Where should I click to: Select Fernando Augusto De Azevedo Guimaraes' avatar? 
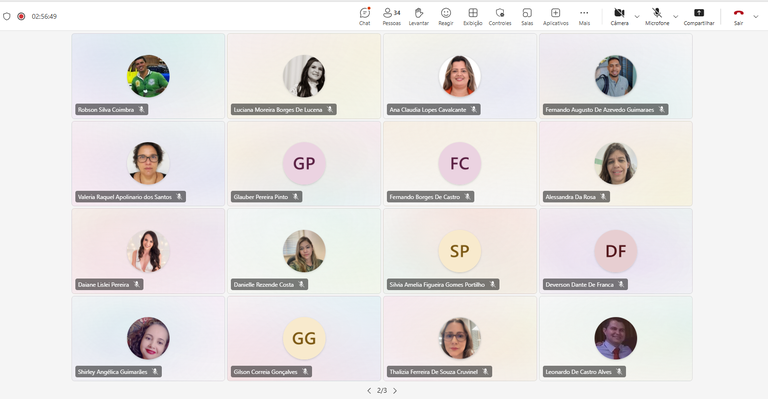pyautogui.click(x=616, y=76)
